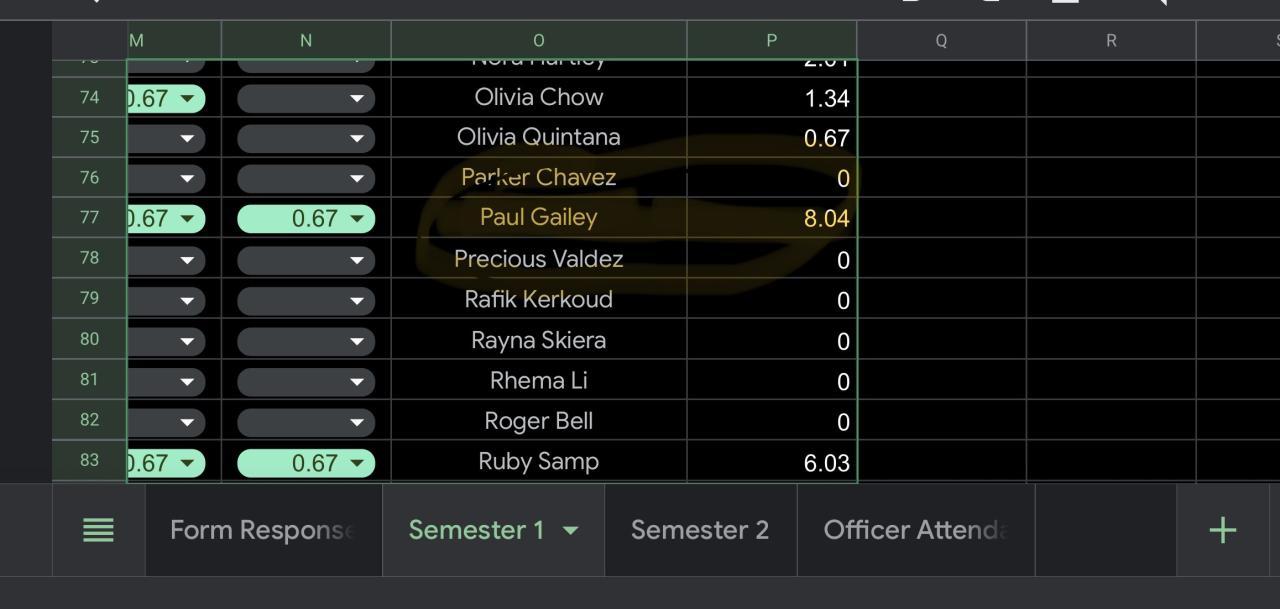Screen dimensions: 1280x609
Task: Open the Officer Attendance tab
Action: [914, 530]
